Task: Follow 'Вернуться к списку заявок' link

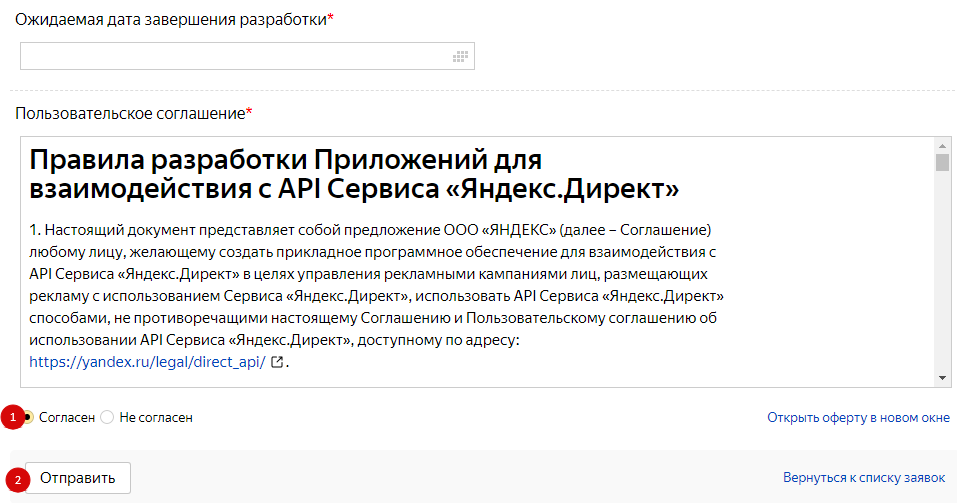Action: [x=864, y=478]
